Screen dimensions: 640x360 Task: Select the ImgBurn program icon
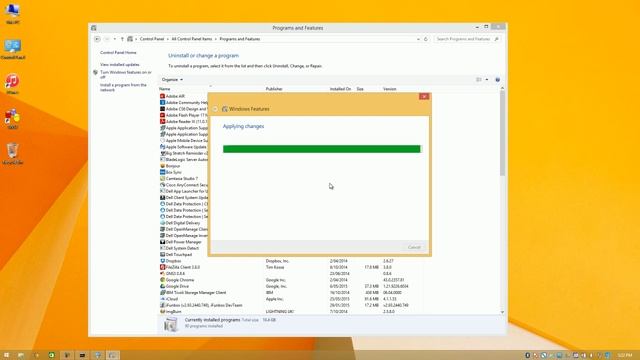pyautogui.click(x=162, y=311)
